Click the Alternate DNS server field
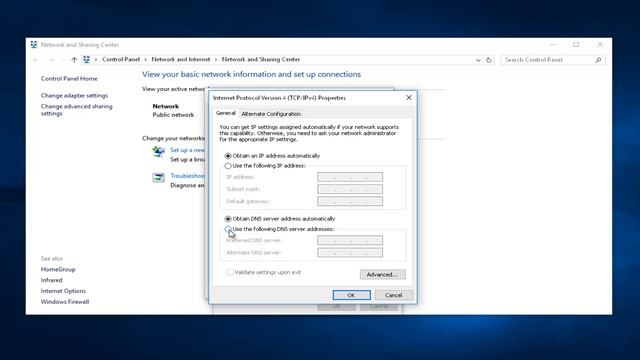 (x=350, y=252)
